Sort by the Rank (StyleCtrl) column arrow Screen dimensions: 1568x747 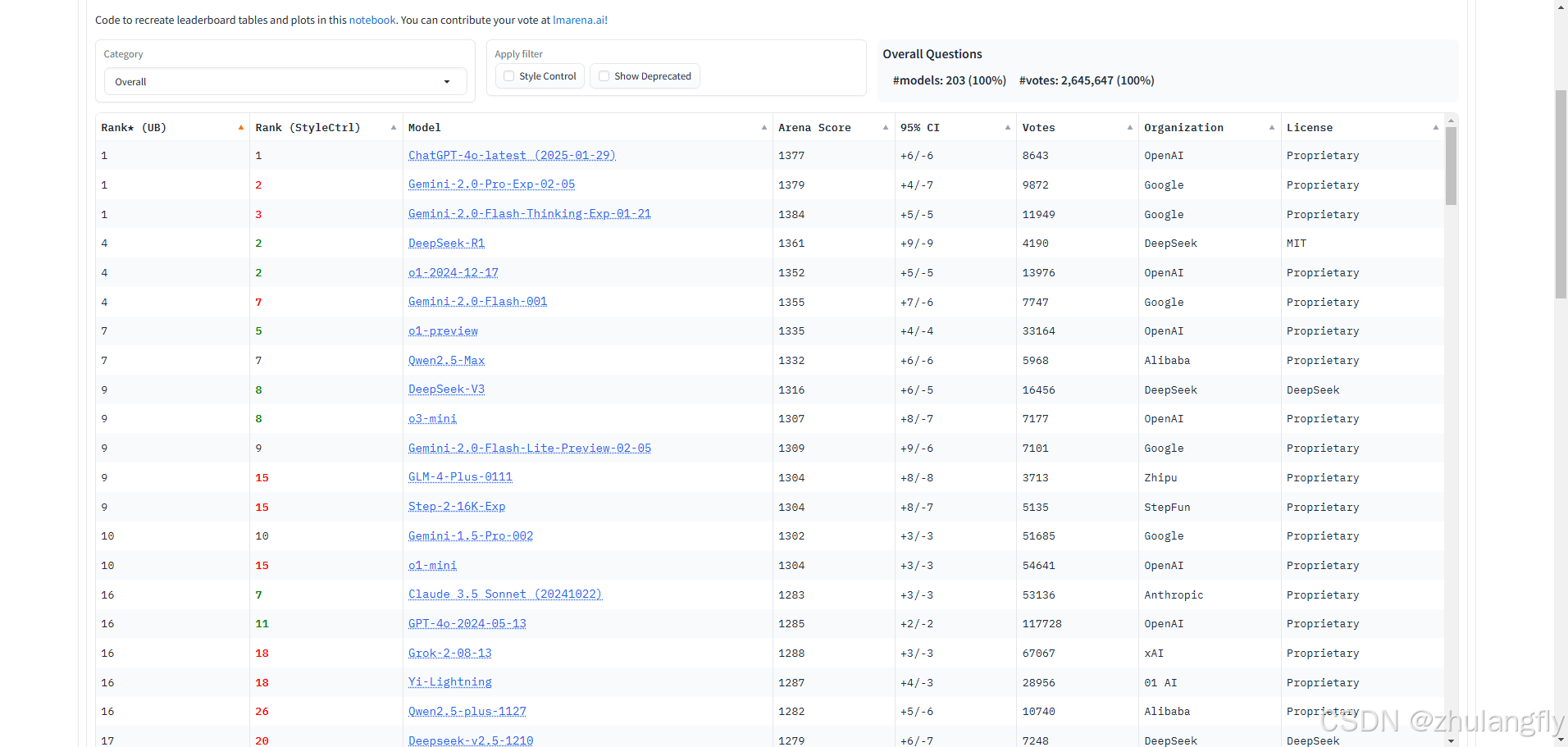point(394,127)
